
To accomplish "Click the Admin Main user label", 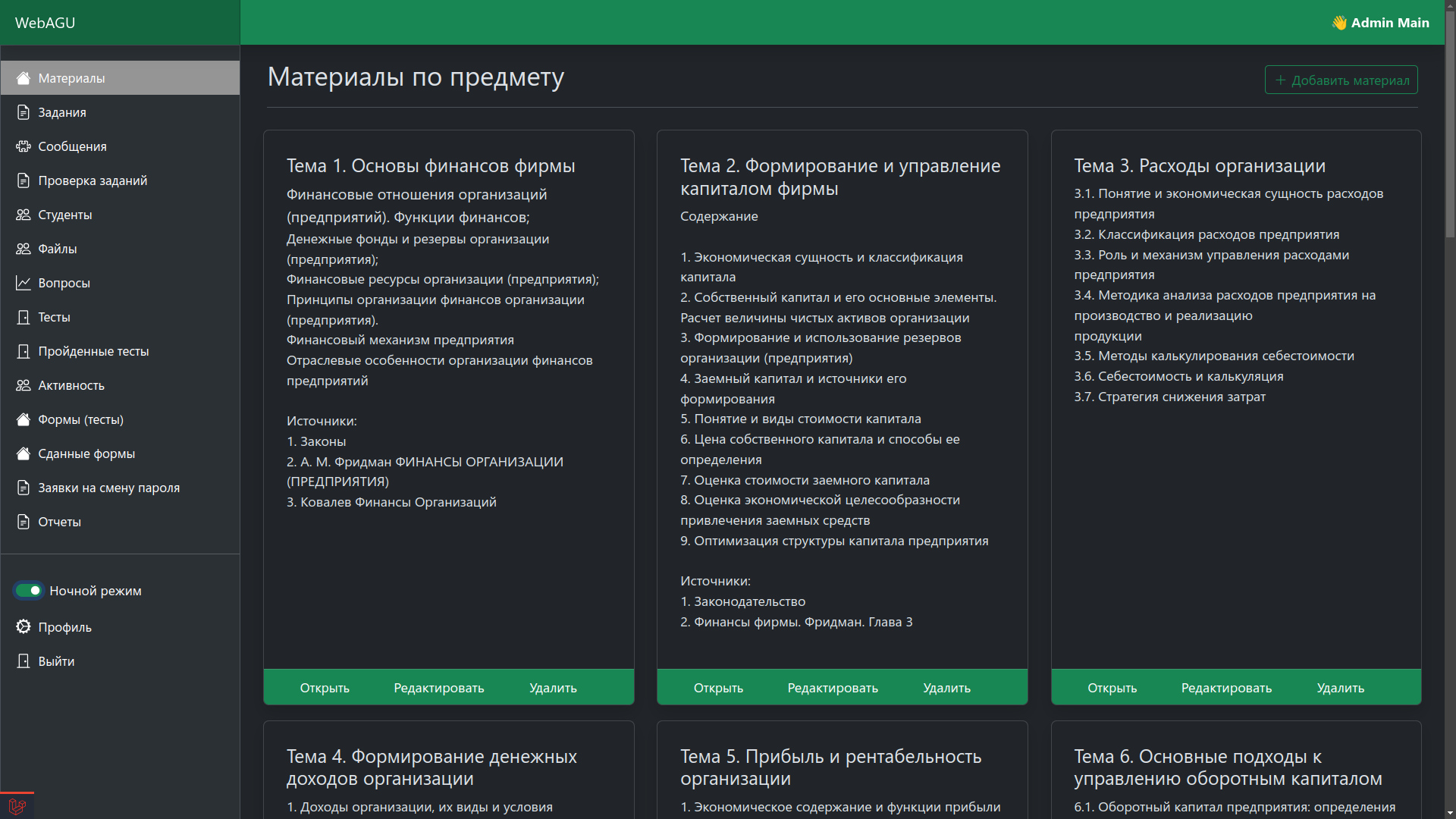I will tap(1390, 23).
